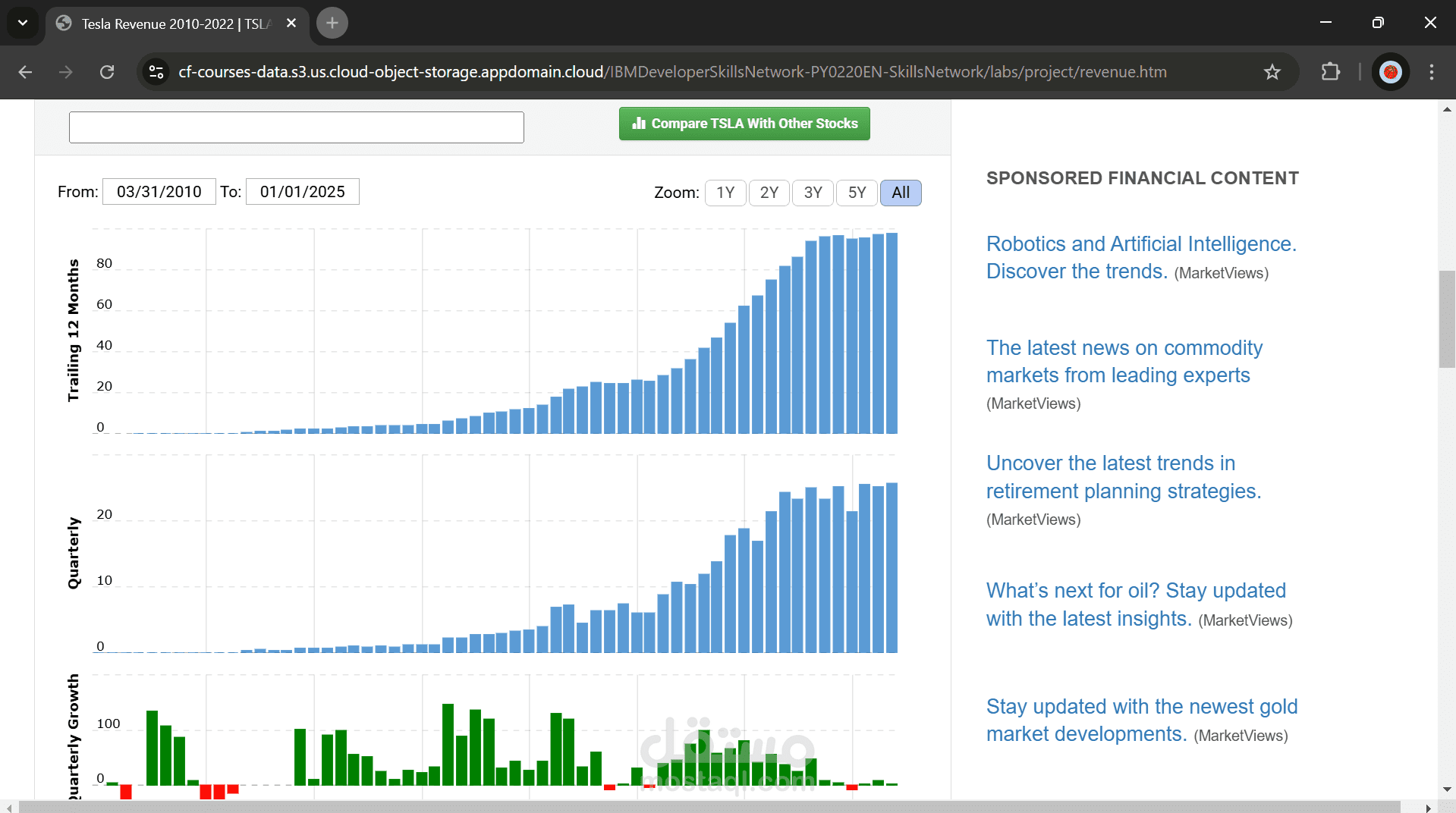Click the last bar in Quarterly revenue chart

pos(892,568)
